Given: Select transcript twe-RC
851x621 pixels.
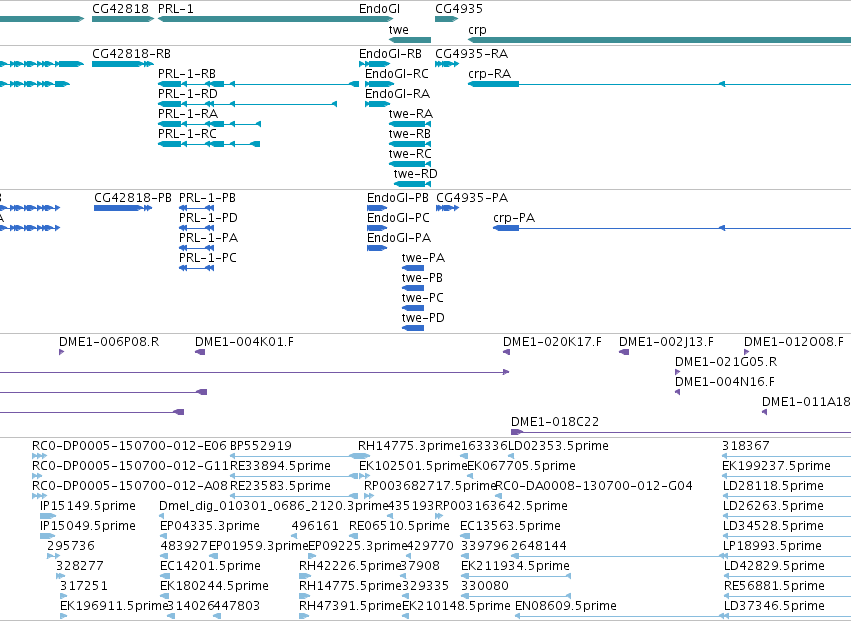Looking at the screenshot, I should click(x=410, y=164).
